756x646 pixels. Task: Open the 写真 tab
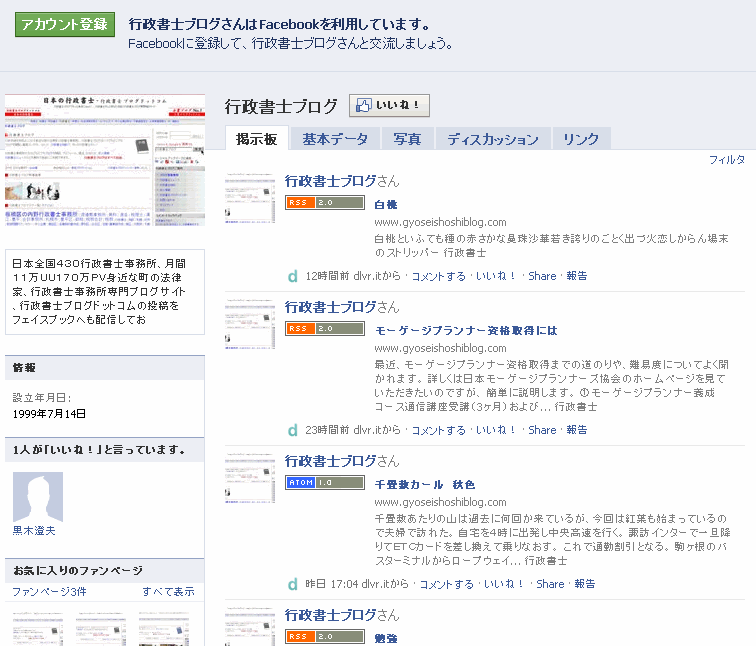click(x=407, y=139)
